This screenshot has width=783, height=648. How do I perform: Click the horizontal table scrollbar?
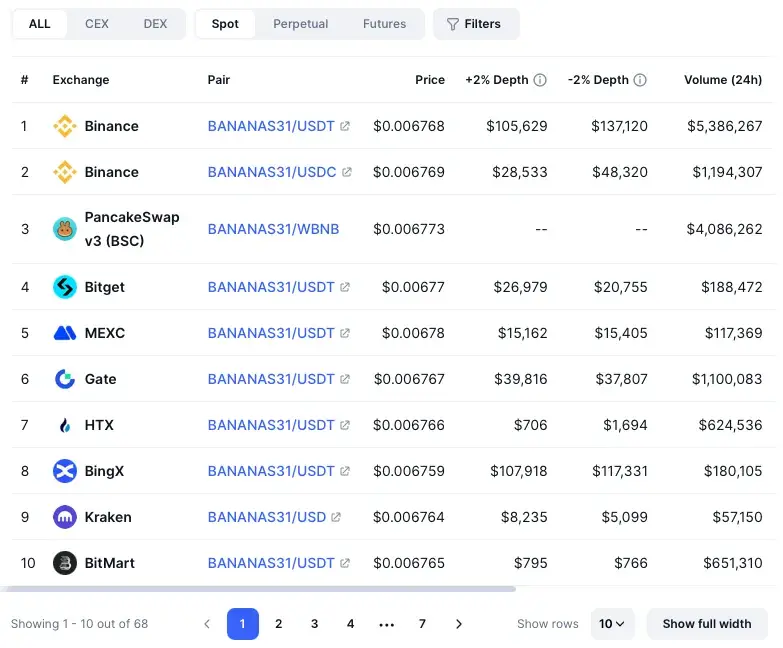258,589
